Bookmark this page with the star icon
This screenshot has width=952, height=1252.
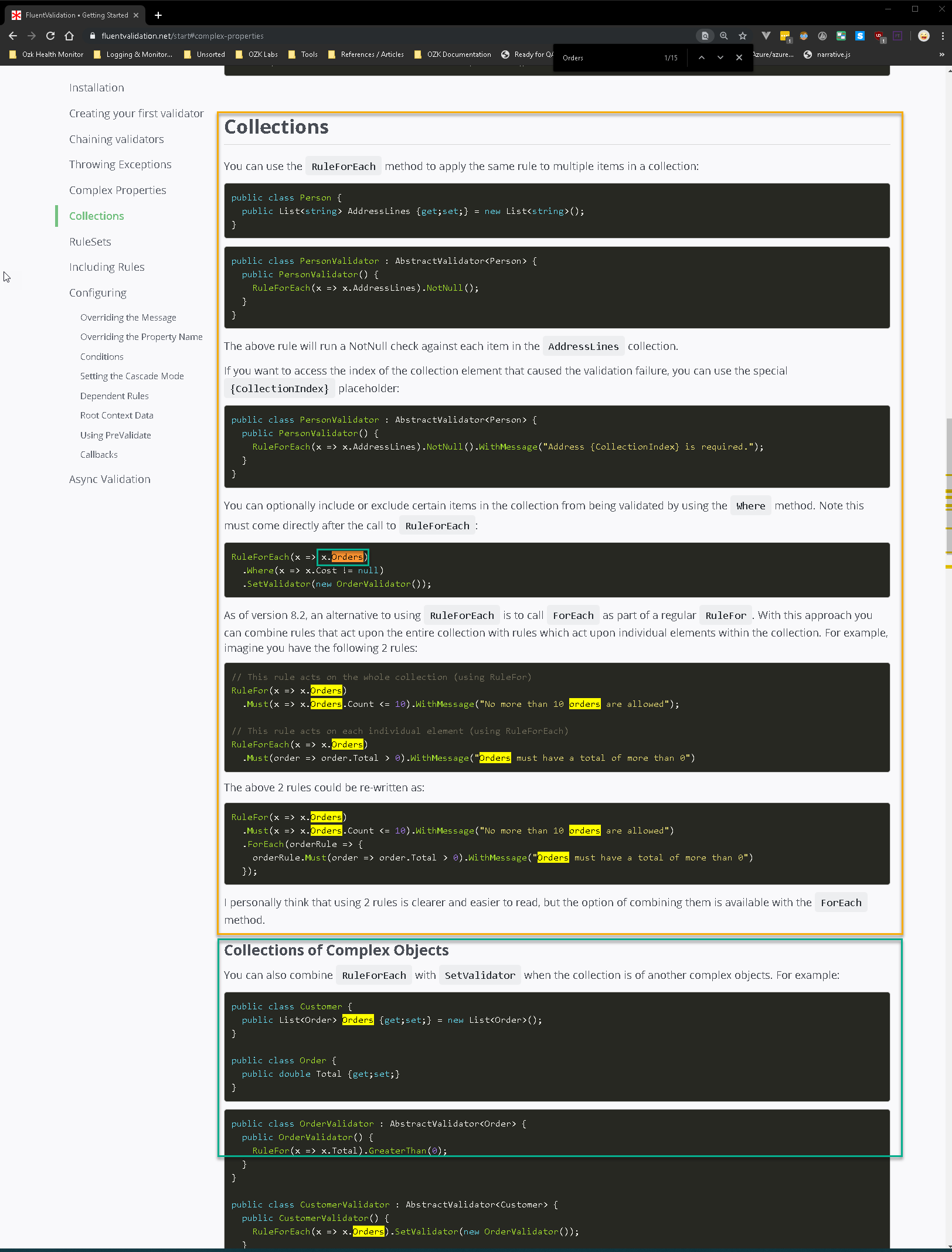(743, 36)
